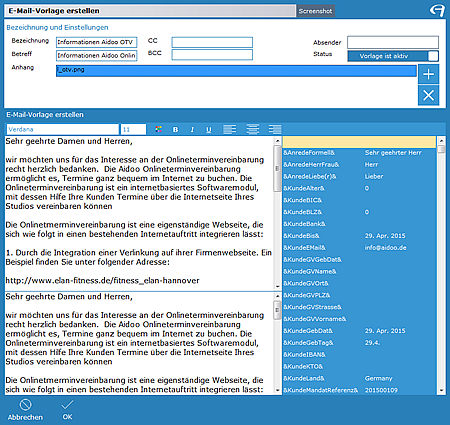Select the &AnredeLiebe(r)& placeholder
This screenshot has width=450, height=425.
310,176
